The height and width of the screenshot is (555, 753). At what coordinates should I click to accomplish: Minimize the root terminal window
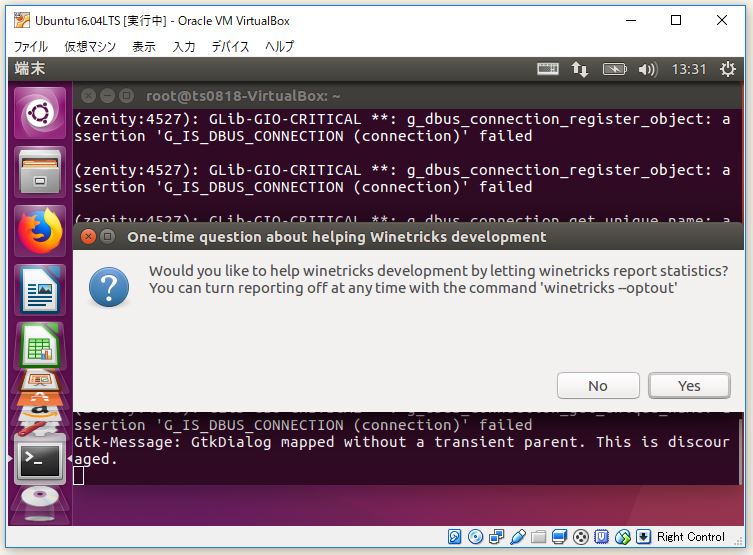107,96
